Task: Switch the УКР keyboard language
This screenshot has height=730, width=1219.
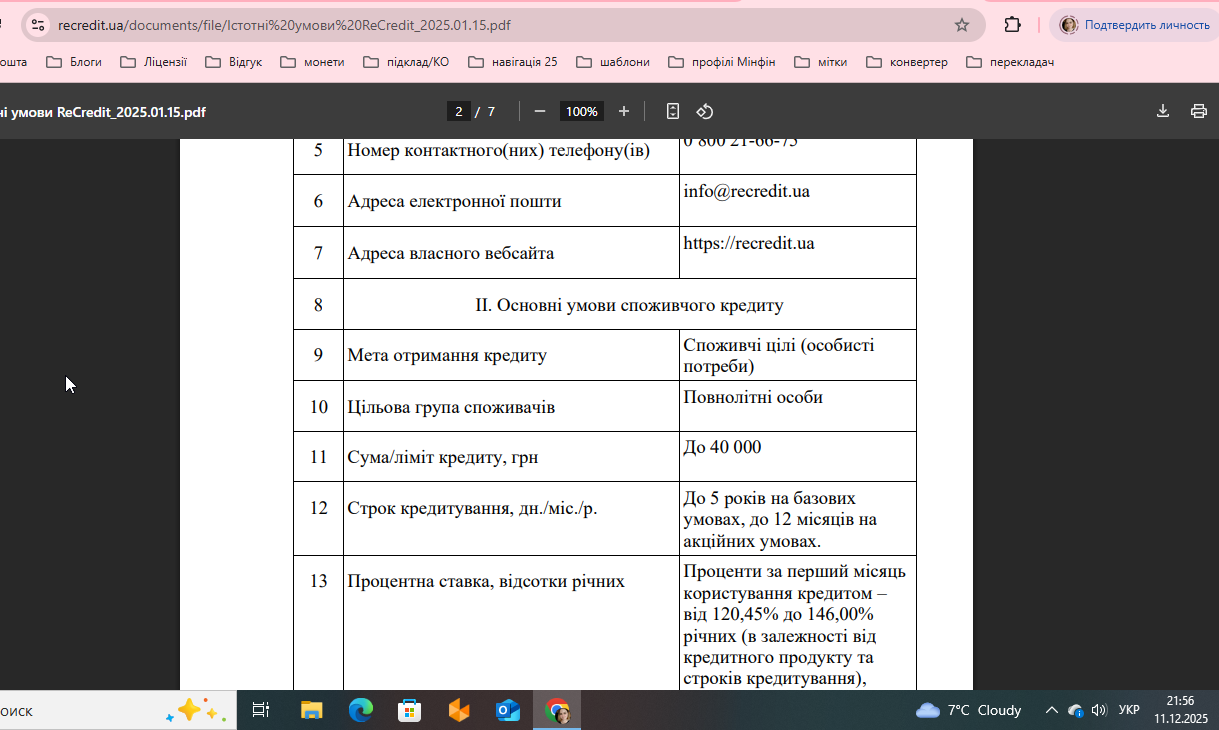Action: 1129,710
